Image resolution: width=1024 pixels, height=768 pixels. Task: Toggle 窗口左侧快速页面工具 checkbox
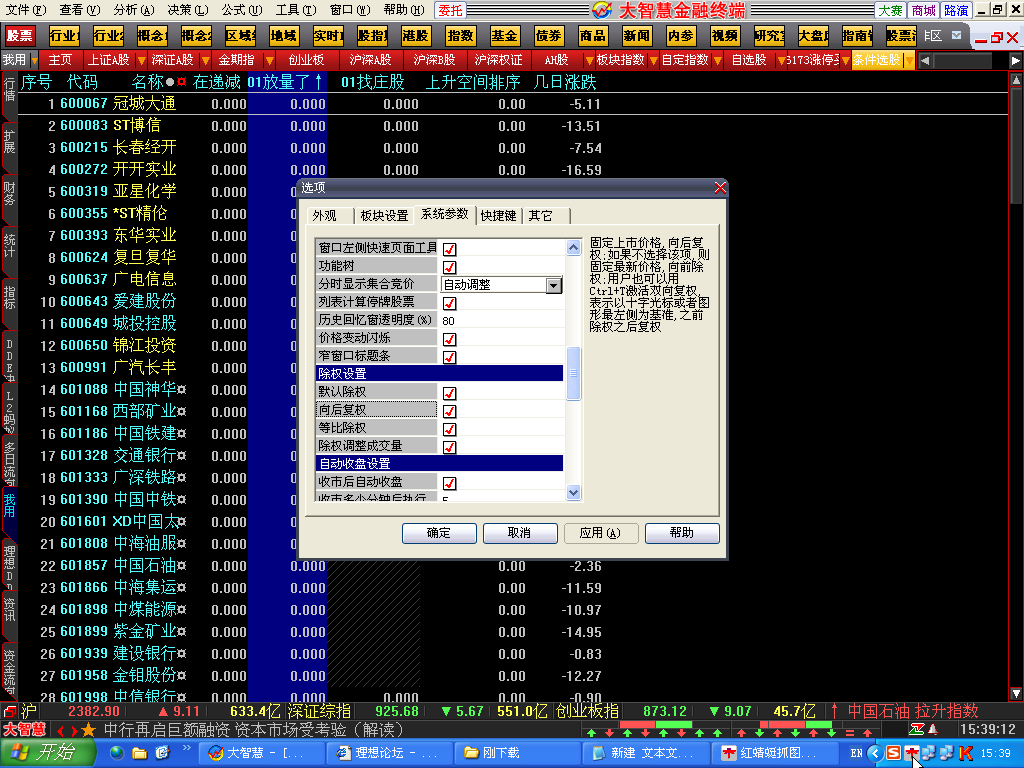tap(449, 249)
